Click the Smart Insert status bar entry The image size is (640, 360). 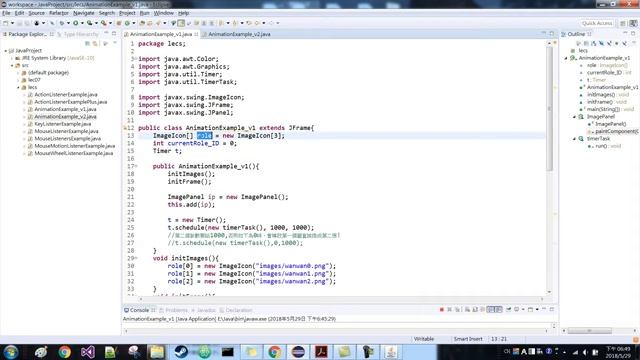[468, 339]
